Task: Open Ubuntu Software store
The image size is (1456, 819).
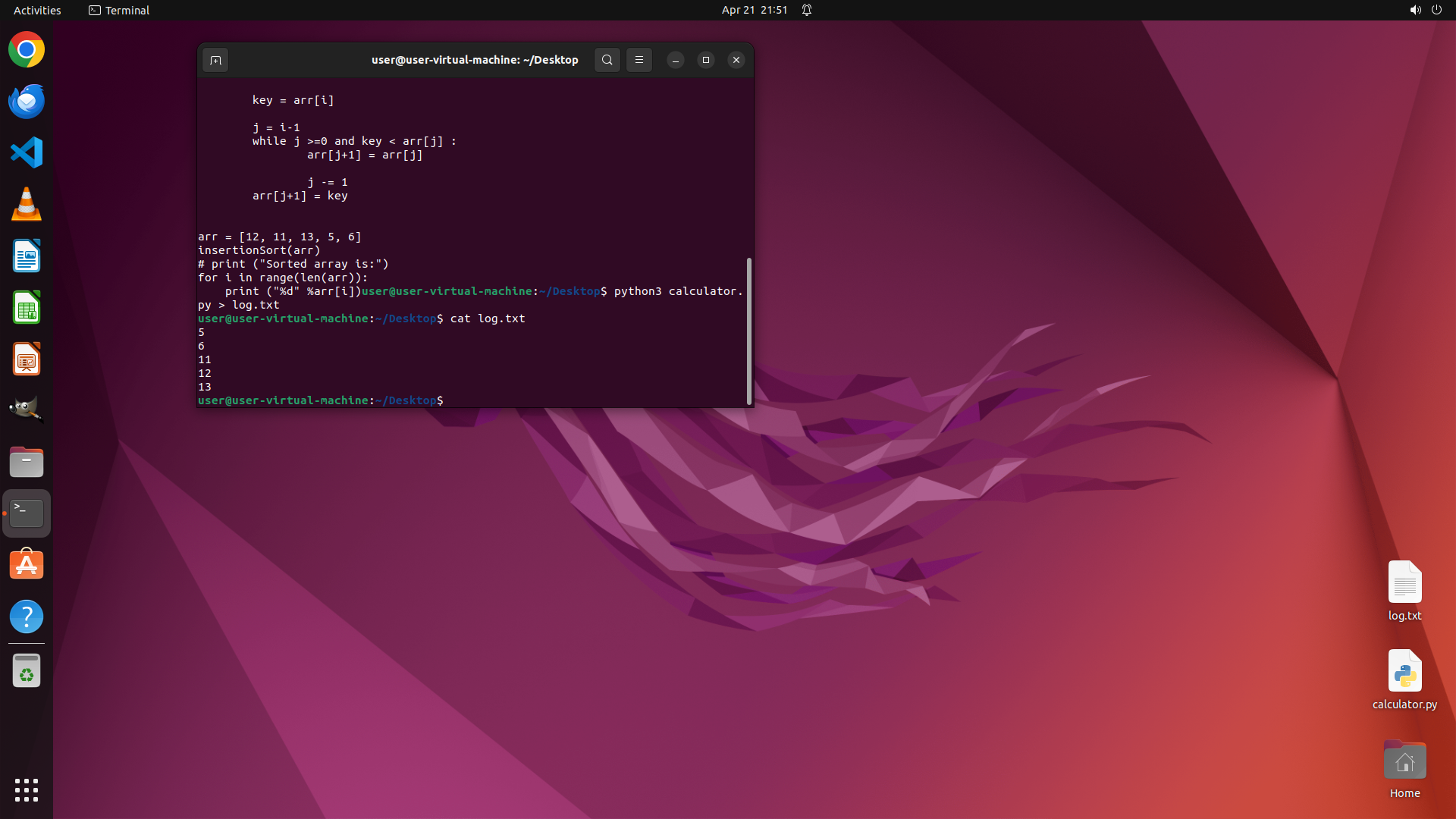Action: 27,565
